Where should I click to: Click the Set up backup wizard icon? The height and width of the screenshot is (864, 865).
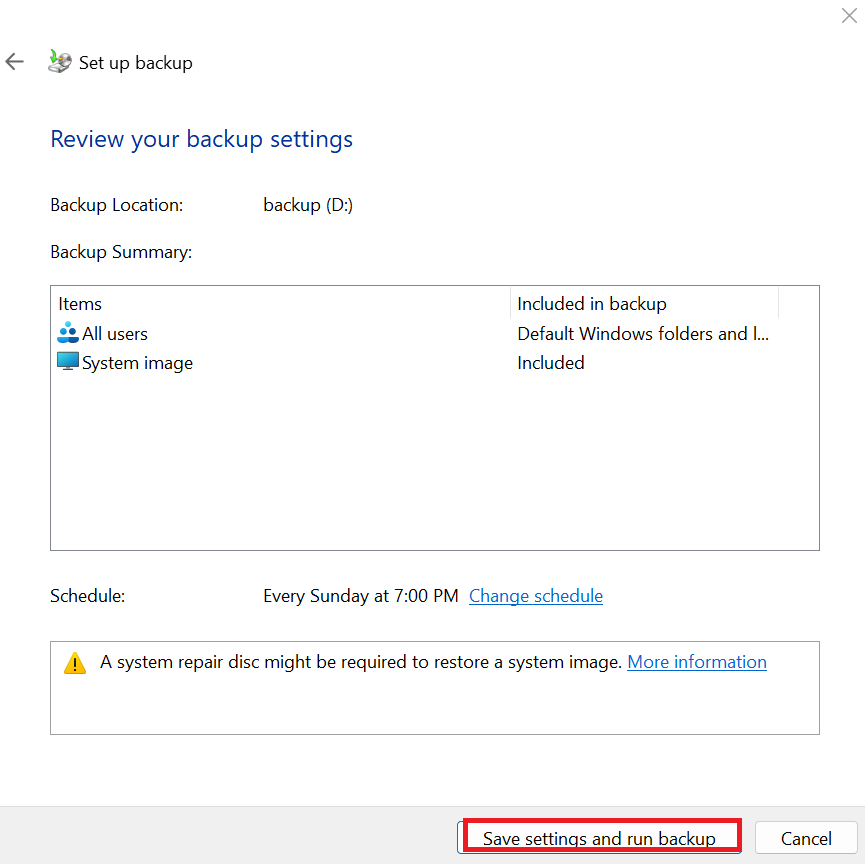pyautogui.click(x=59, y=61)
